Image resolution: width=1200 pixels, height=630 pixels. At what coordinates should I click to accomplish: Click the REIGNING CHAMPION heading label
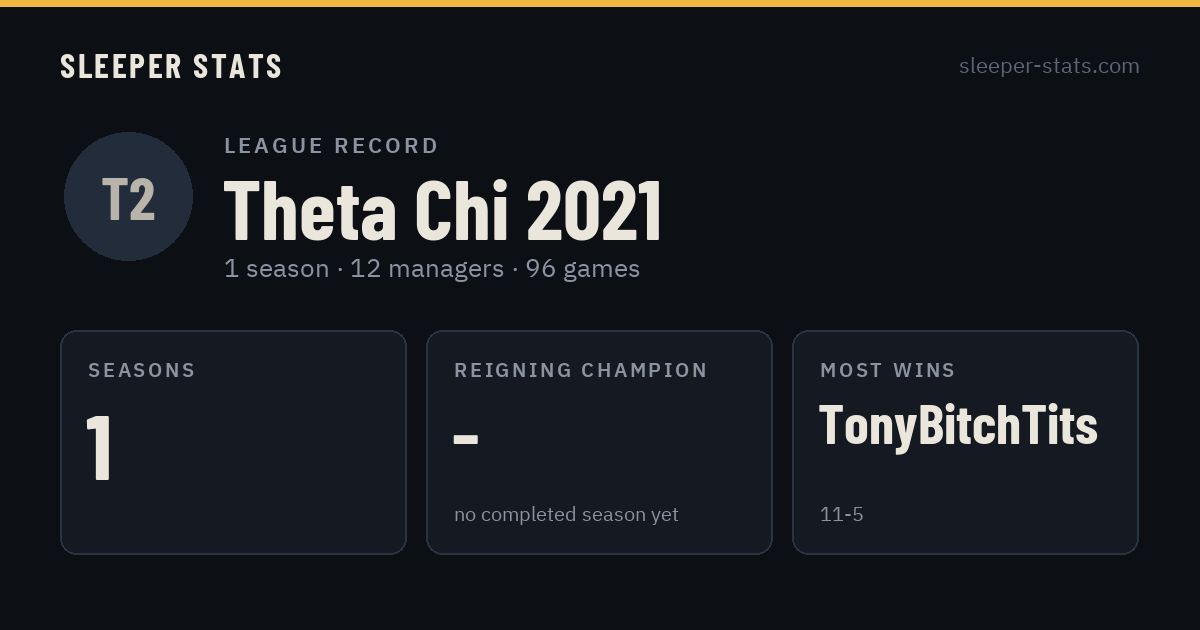(581, 370)
